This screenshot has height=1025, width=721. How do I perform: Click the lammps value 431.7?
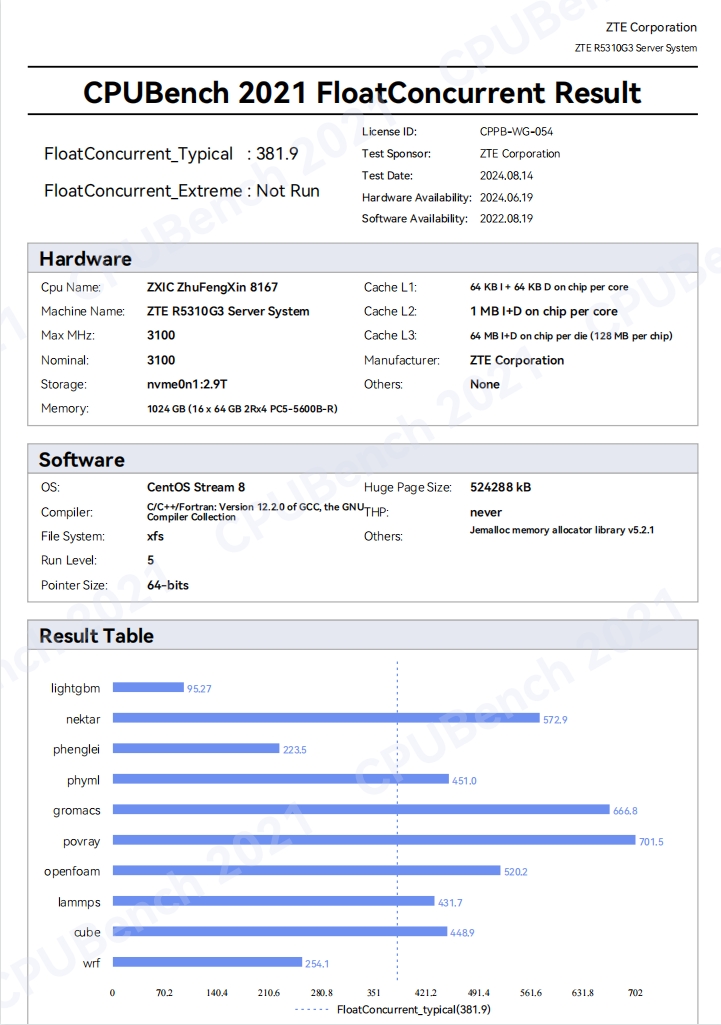click(x=450, y=903)
